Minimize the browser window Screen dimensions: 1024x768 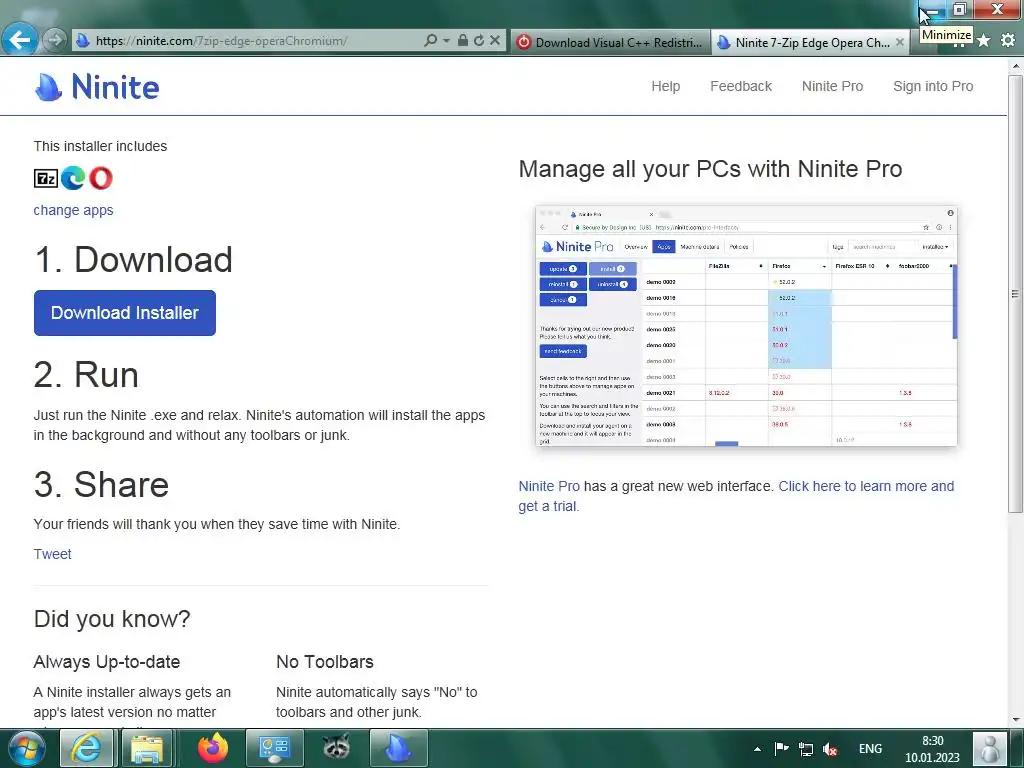click(x=932, y=9)
